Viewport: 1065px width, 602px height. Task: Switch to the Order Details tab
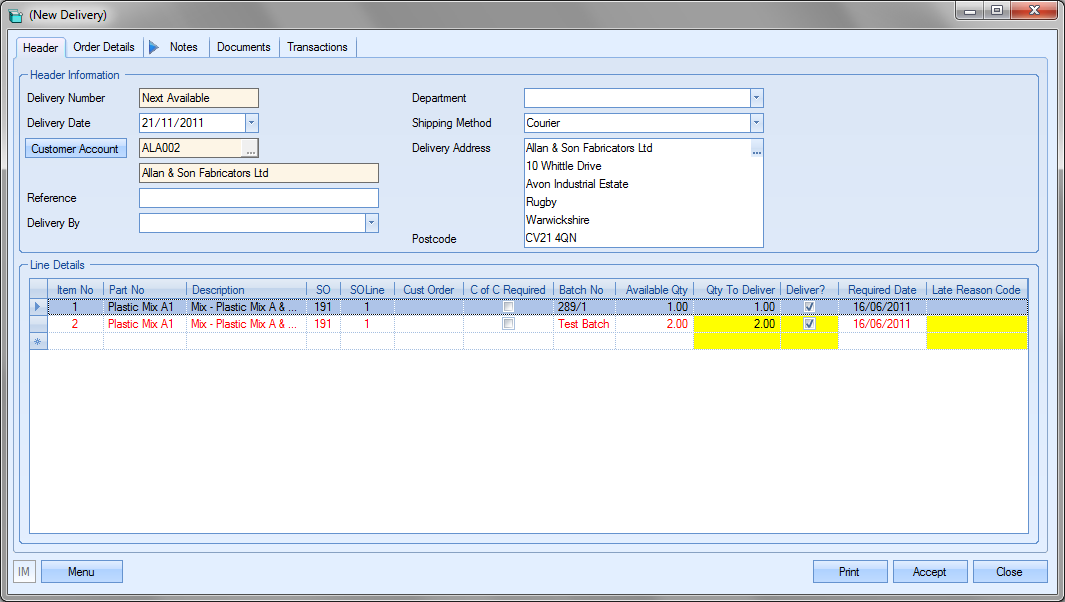click(104, 47)
